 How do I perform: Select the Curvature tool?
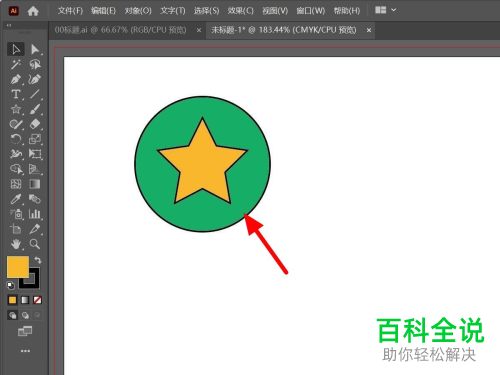(x=35, y=79)
